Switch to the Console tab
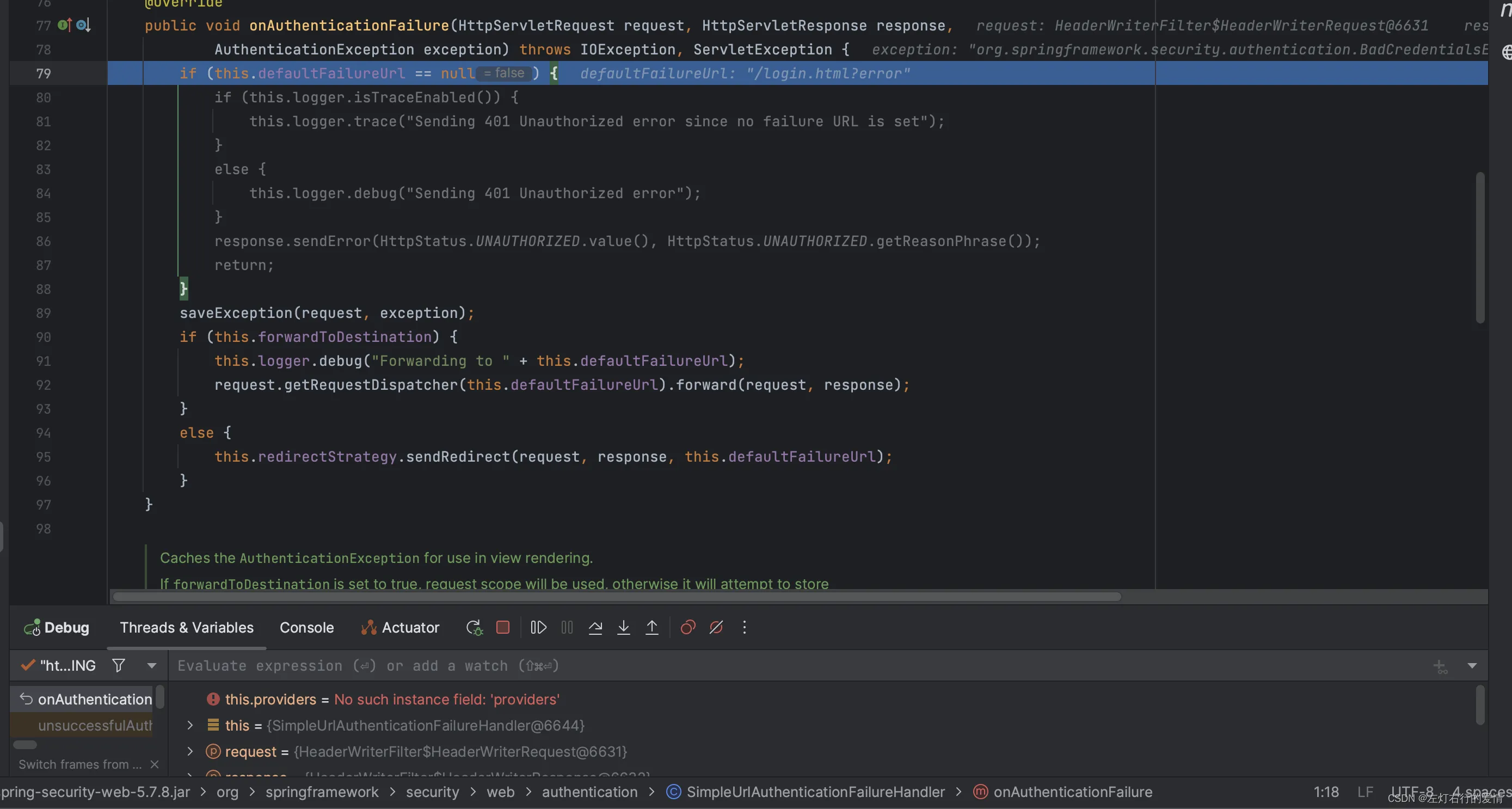1512x809 pixels. point(306,628)
